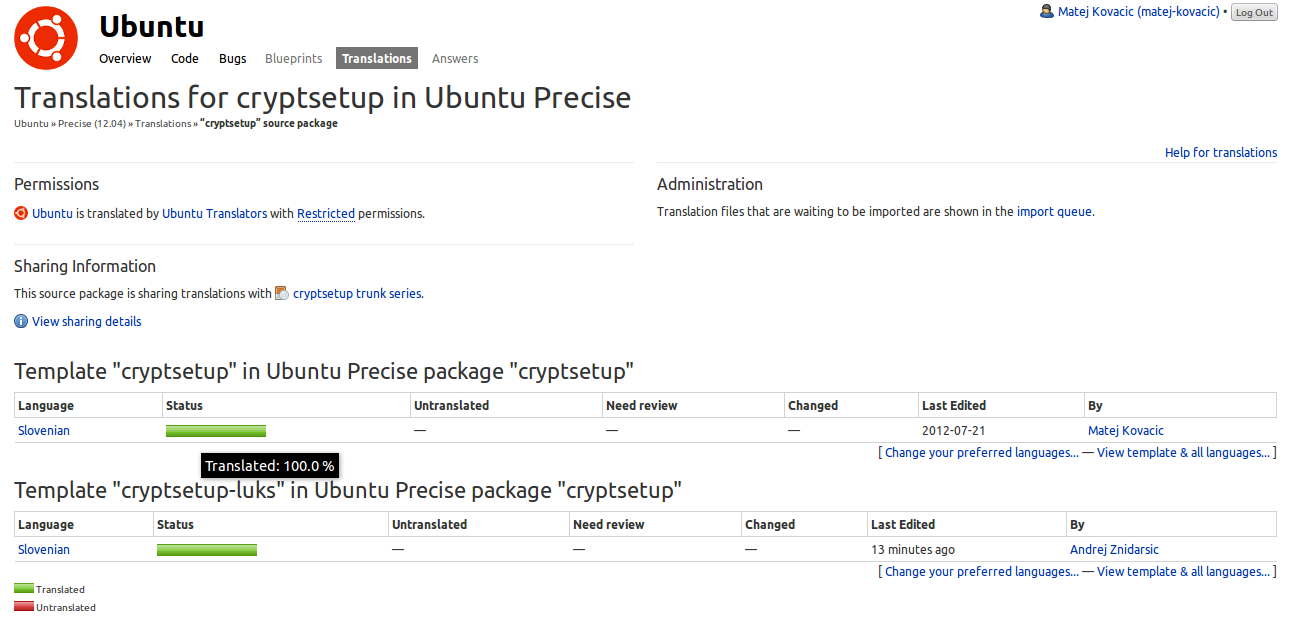1294x630 pixels.
Task: Click Precise (12.04) in the breadcrumb
Action: tap(93, 123)
